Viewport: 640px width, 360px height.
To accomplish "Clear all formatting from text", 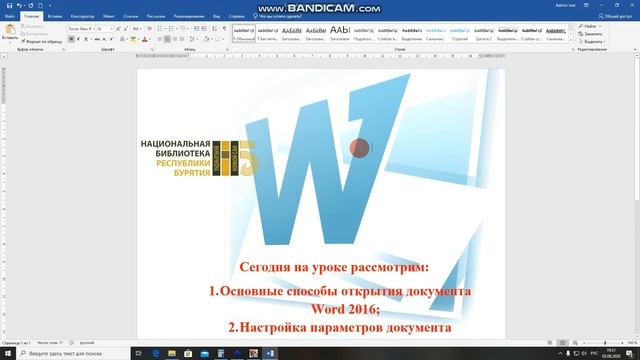I will (149, 29).
